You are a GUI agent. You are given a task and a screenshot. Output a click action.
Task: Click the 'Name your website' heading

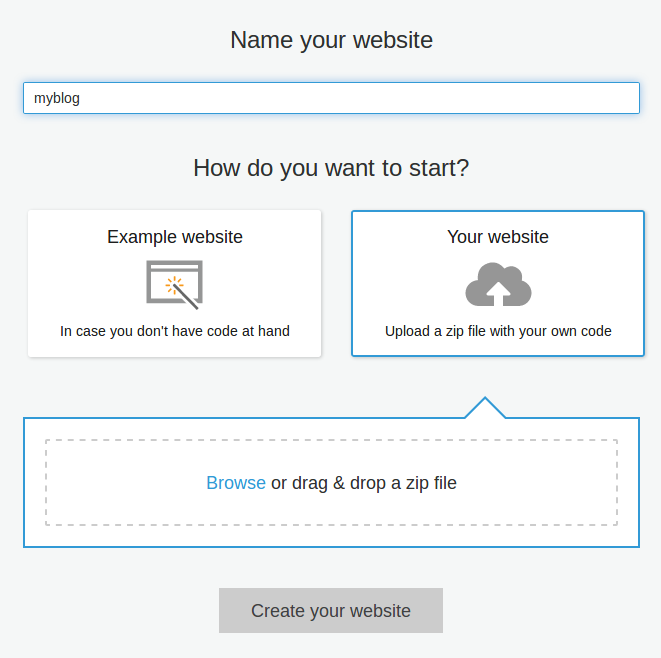point(331,40)
